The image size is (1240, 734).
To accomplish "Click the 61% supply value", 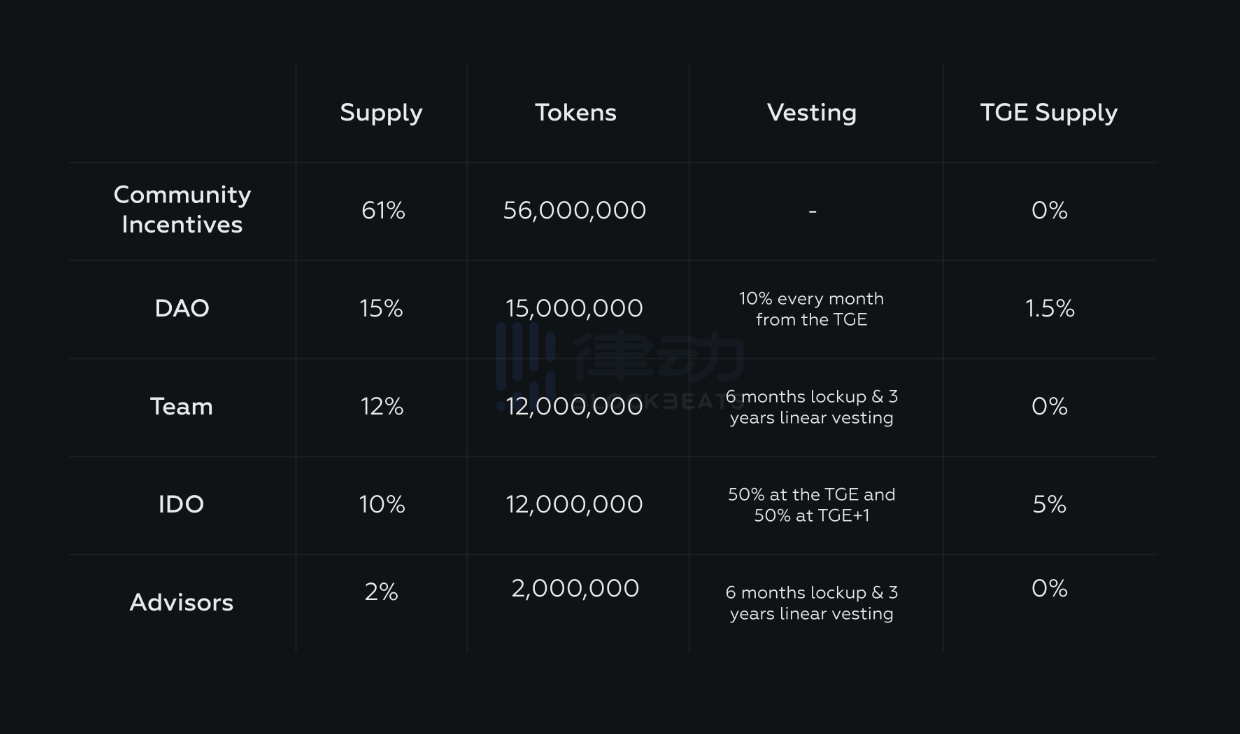I will click(x=383, y=210).
